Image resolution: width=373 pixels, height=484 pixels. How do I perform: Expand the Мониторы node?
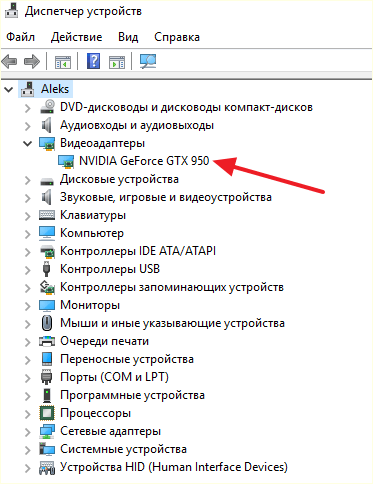coord(28,306)
